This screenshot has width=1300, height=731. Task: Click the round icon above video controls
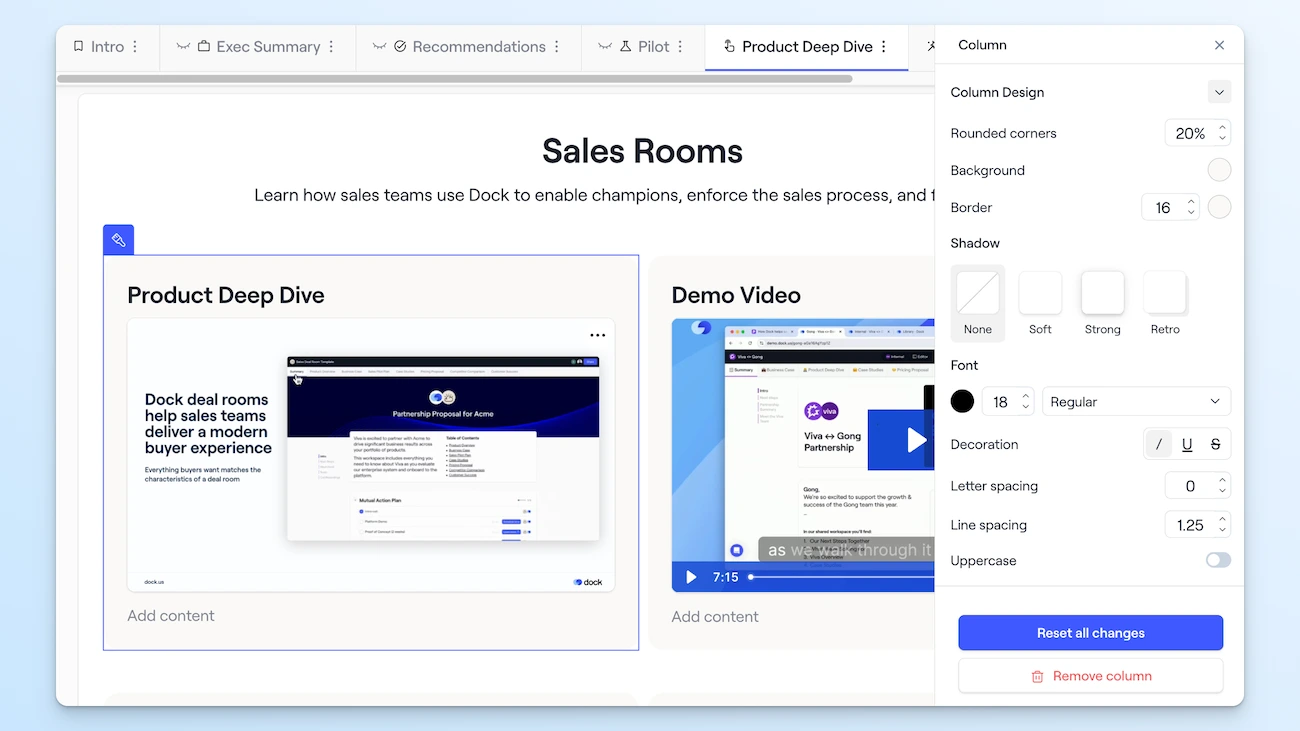point(737,550)
